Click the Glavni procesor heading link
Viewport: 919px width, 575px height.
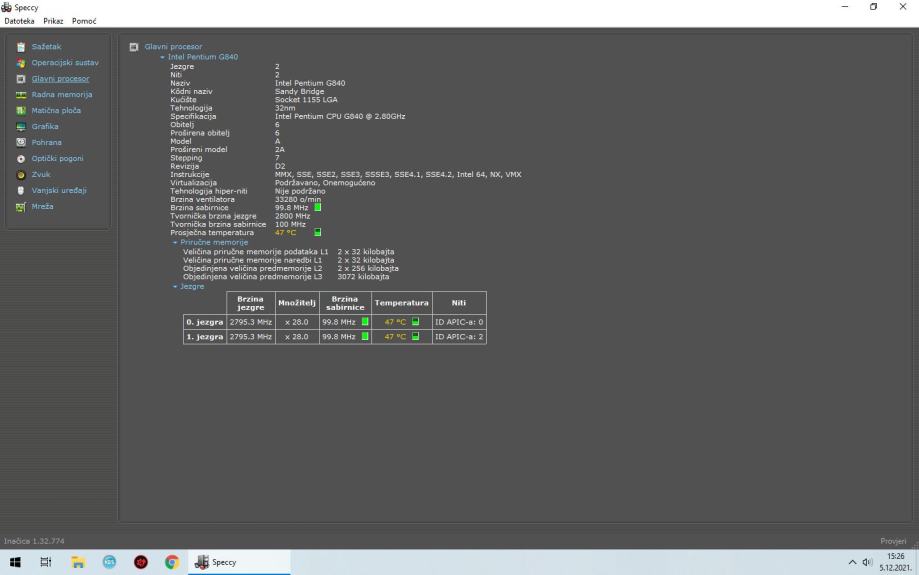coord(173,47)
